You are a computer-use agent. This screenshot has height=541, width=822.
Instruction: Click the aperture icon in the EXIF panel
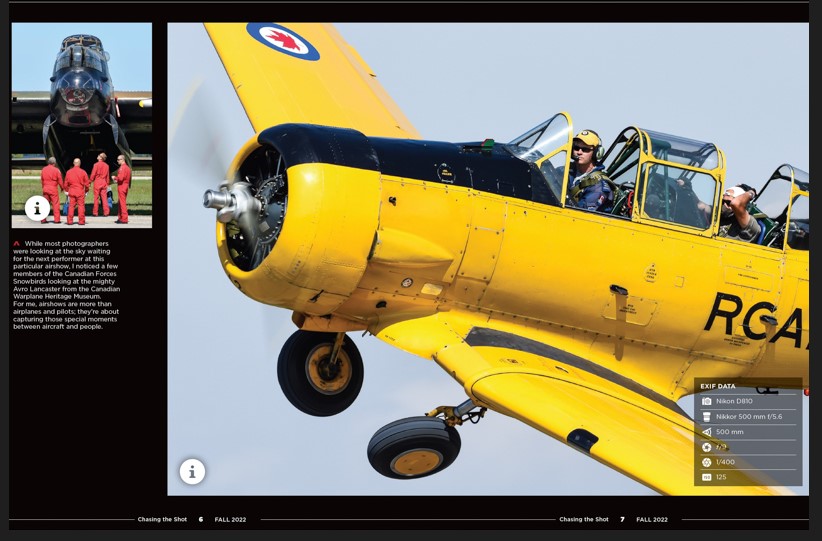706,447
